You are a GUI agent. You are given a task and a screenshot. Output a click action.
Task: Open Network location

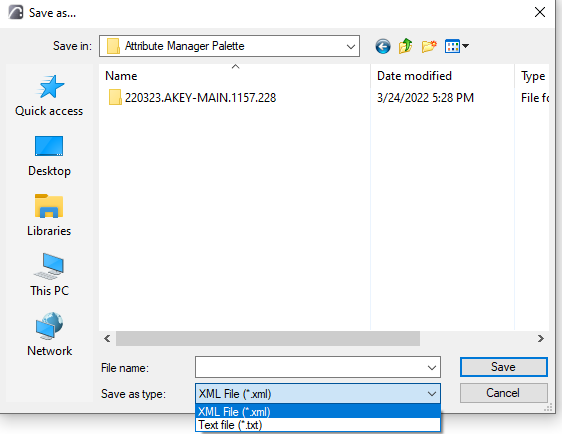point(49,335)
